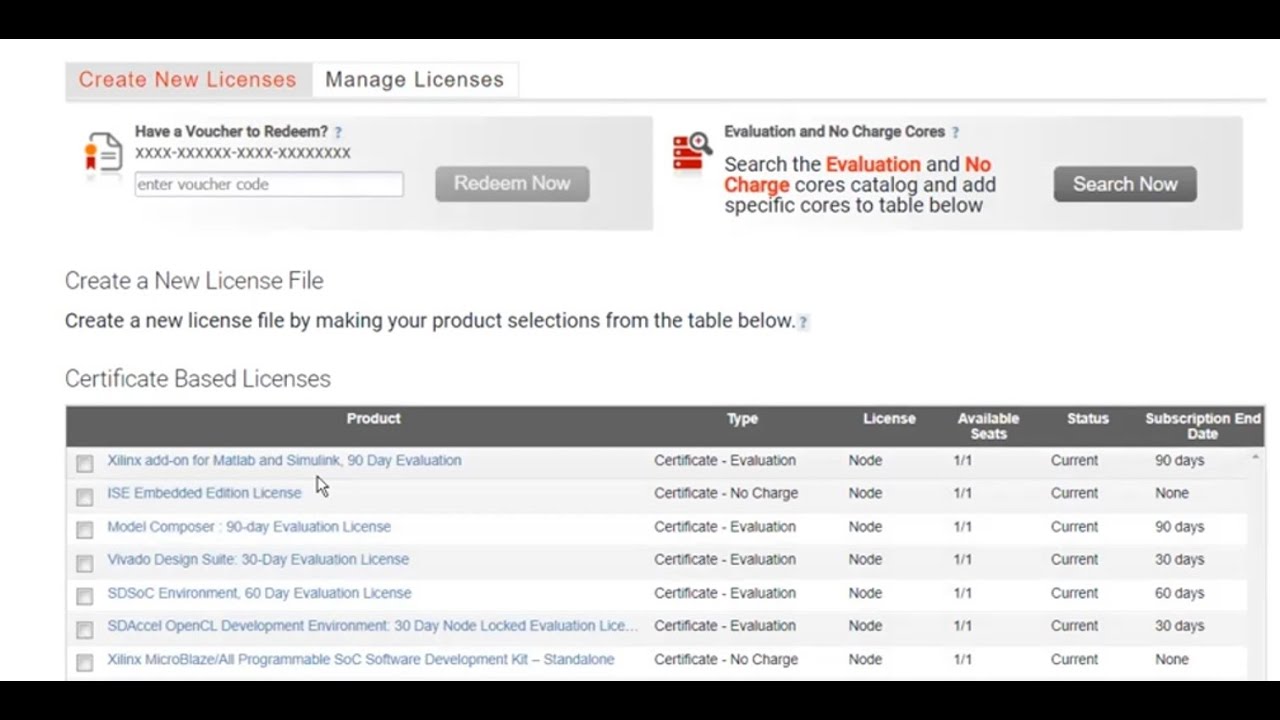Click the voucher code input field
This screenshot has height=720, width=1280.
click(x=269, y=184)
